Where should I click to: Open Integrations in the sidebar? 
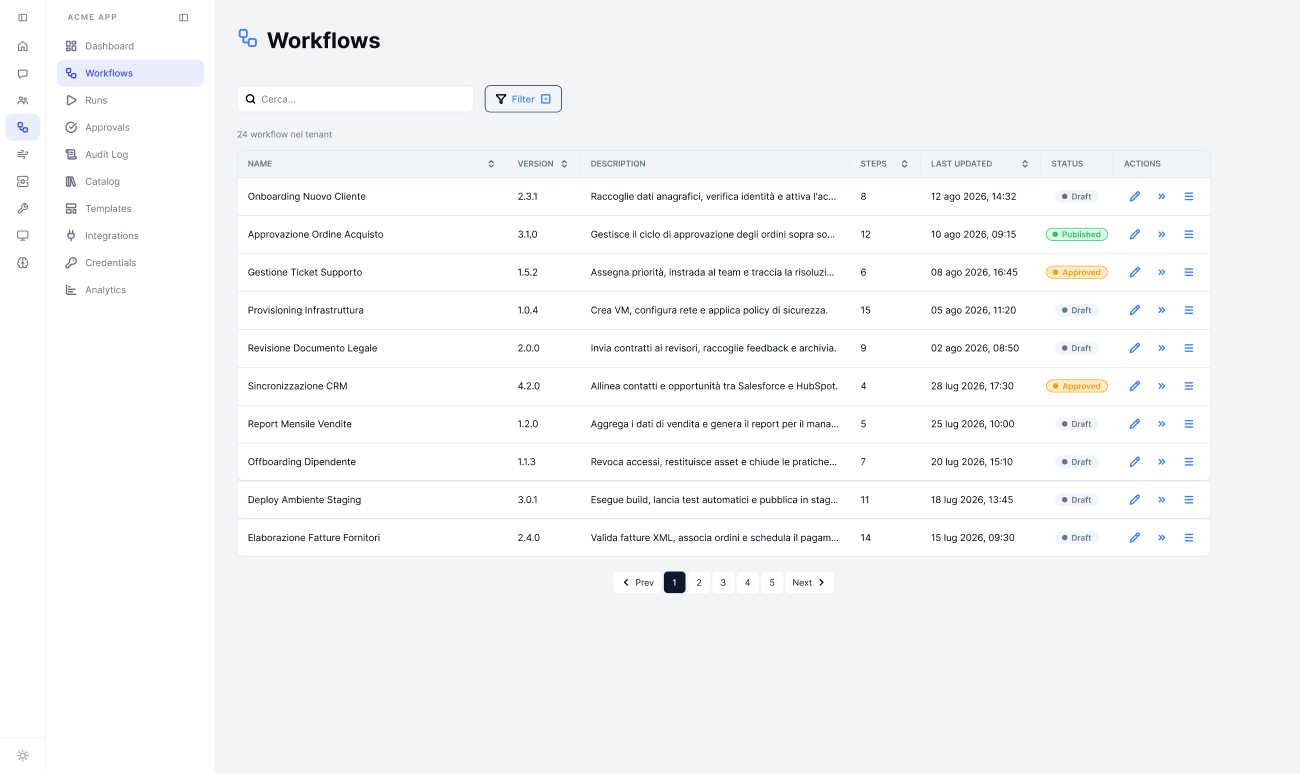click(130, 235)
